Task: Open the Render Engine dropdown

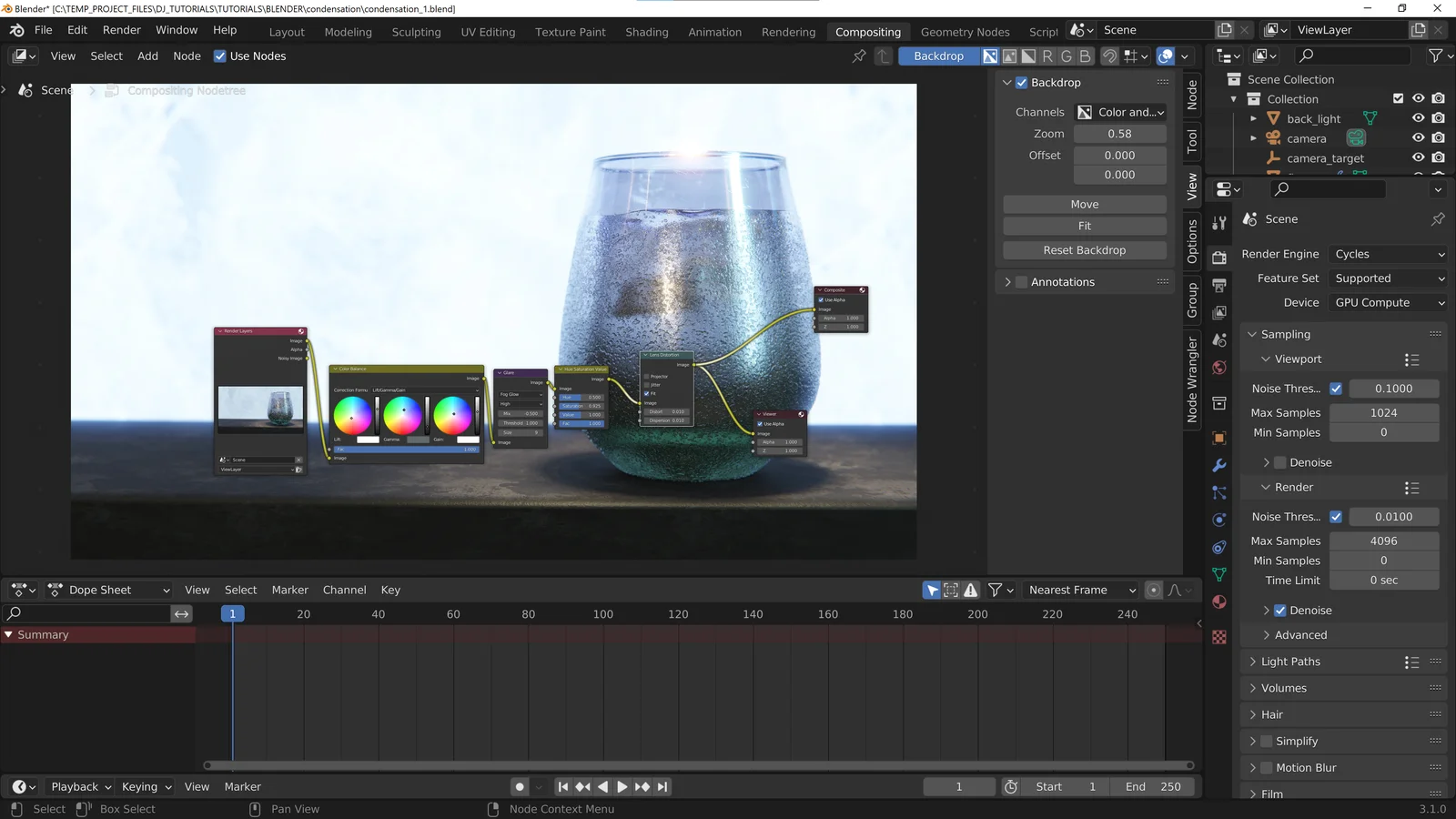Action: click(x=1388, y=254)
